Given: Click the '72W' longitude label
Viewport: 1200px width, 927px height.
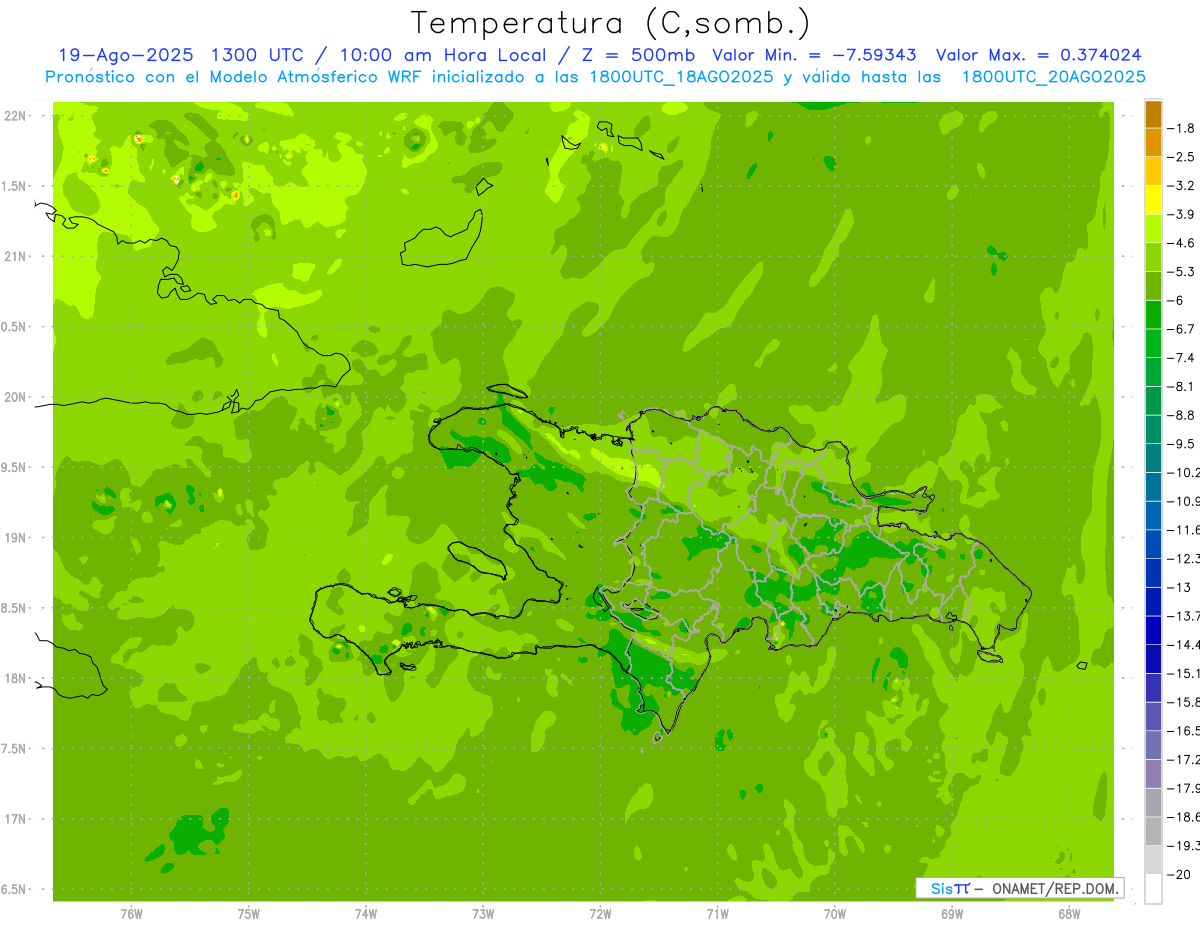Looking at the screenshot, I should pos(600,915).
